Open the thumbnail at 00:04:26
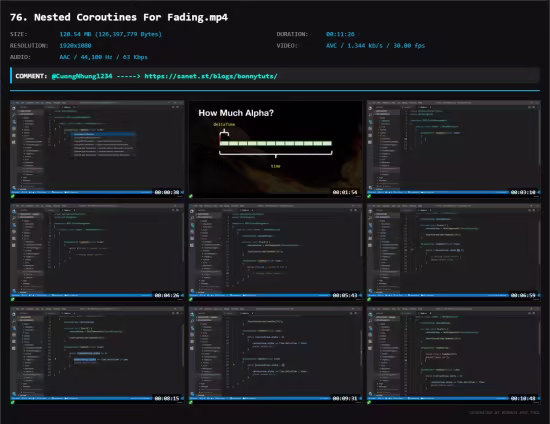This screenshot has height=424, width=550. pyautogui.click(x=97, y=253)
